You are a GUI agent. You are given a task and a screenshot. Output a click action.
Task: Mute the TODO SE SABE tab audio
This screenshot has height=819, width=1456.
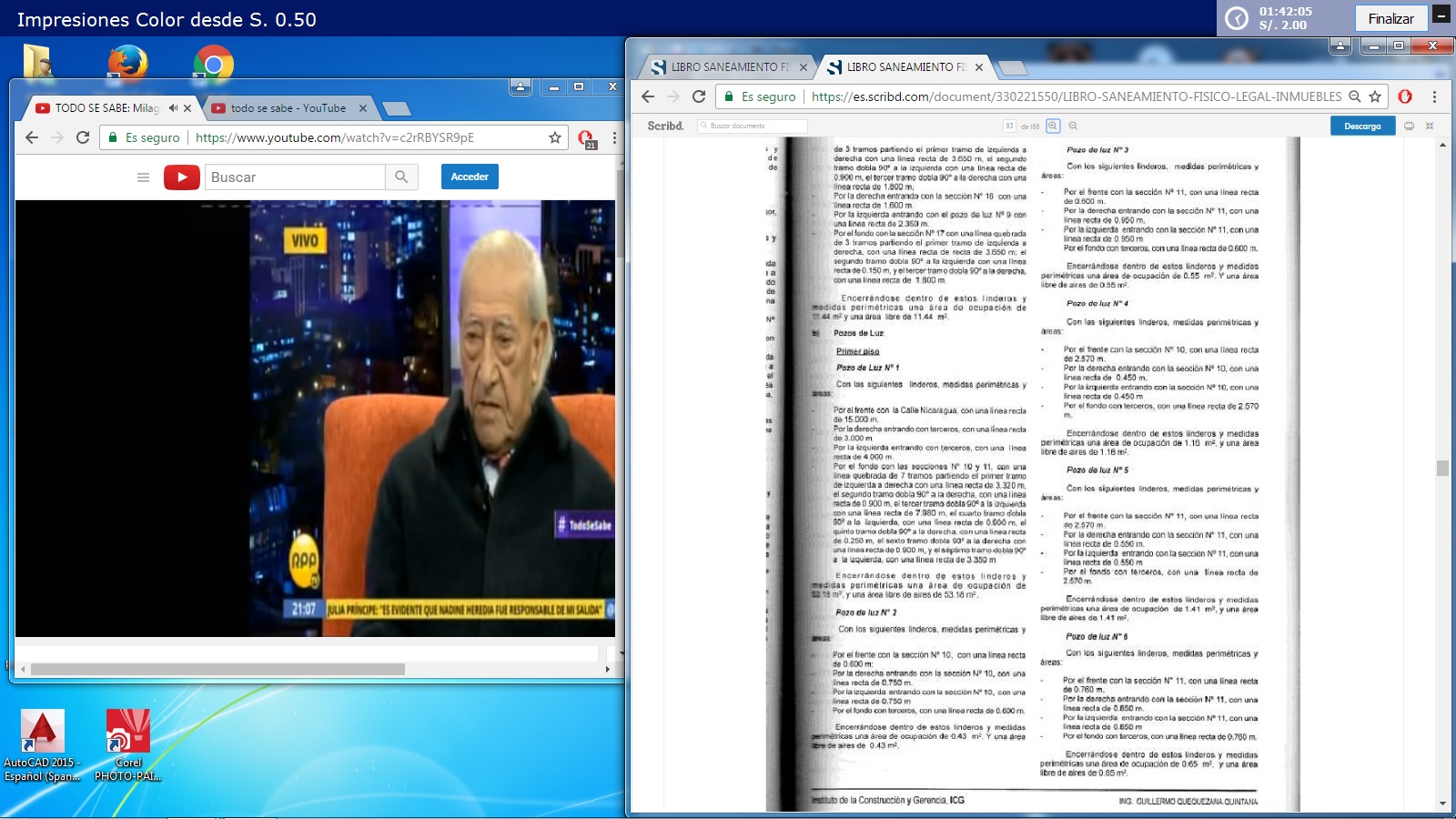[x=173, y=108]
